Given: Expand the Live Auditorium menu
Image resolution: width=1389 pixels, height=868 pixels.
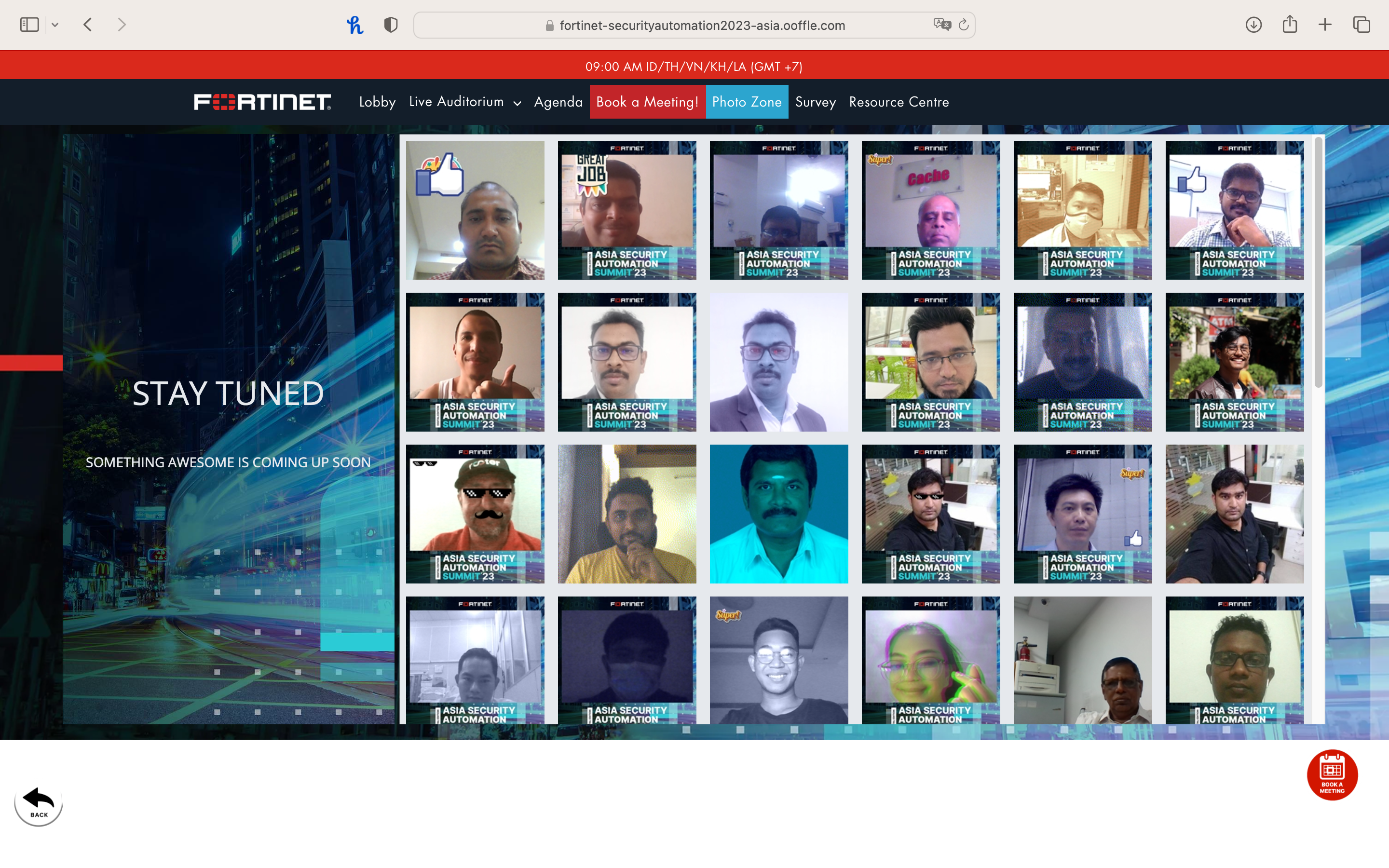Looking at the screenshot, I should 465,102.
